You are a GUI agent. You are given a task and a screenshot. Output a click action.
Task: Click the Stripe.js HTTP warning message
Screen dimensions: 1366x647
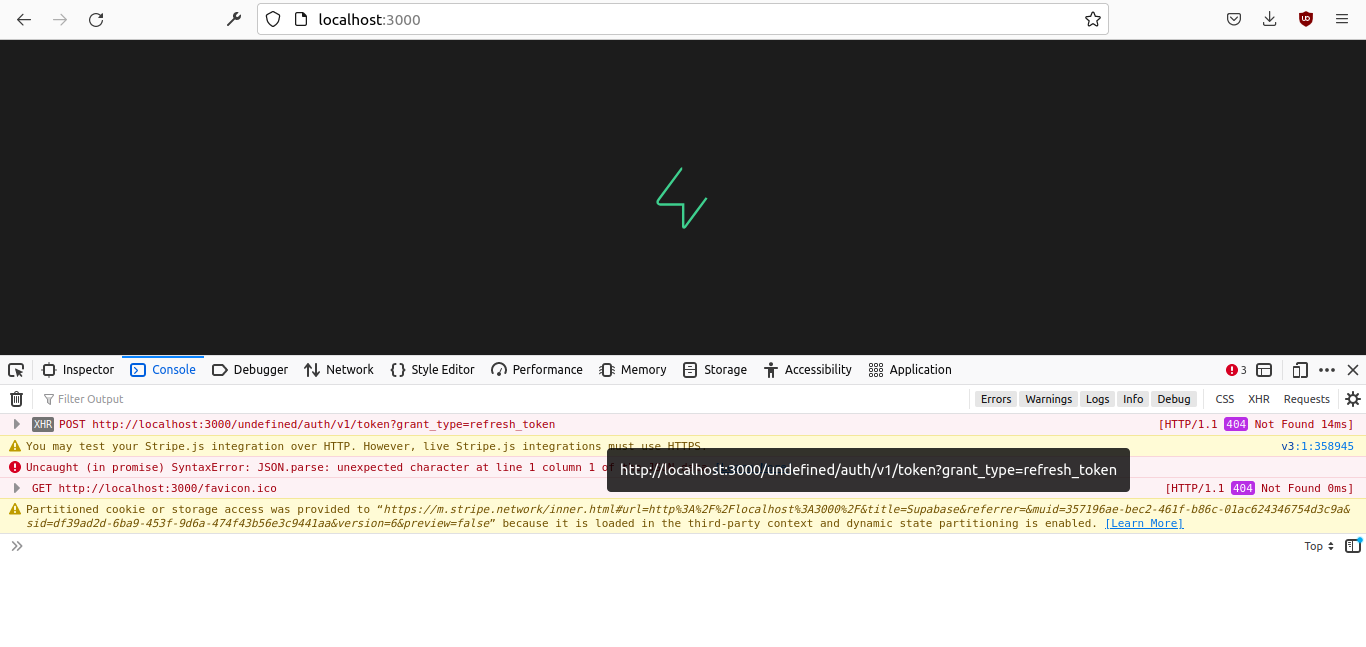[366, 447]
